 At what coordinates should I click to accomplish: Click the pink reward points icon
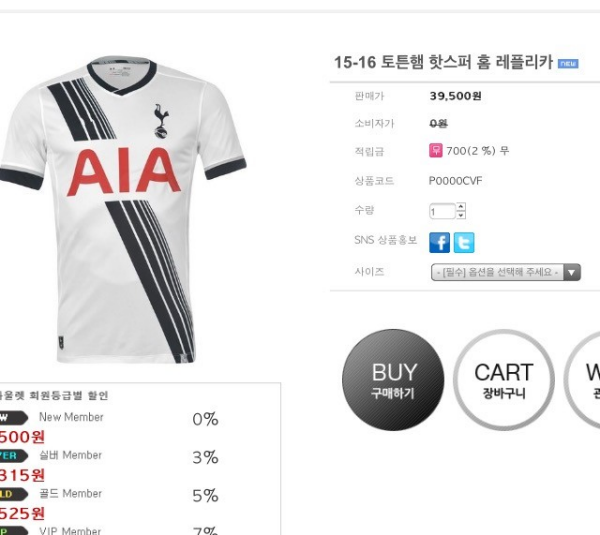pos(435,150)
